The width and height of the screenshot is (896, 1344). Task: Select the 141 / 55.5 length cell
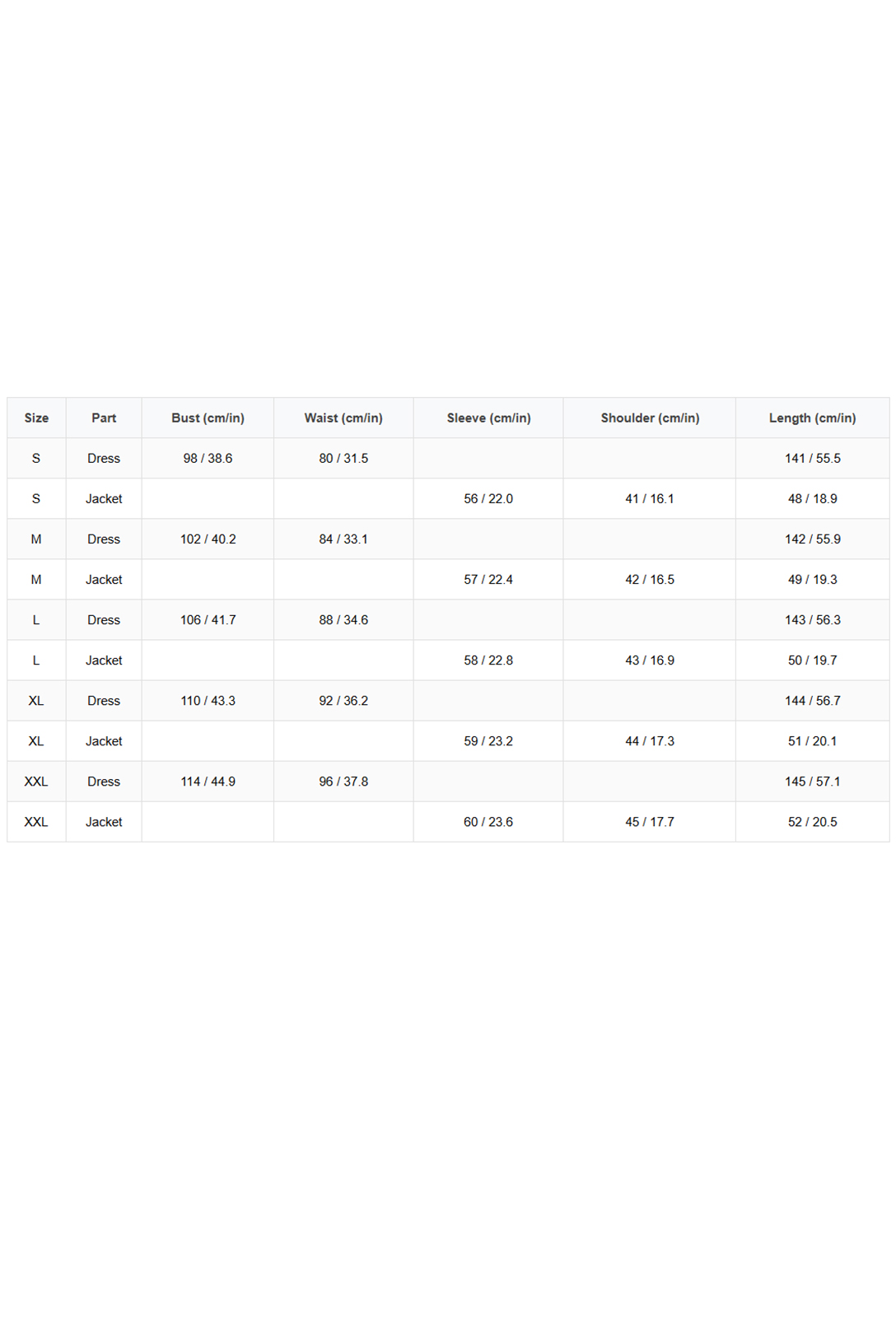[813, 458]
